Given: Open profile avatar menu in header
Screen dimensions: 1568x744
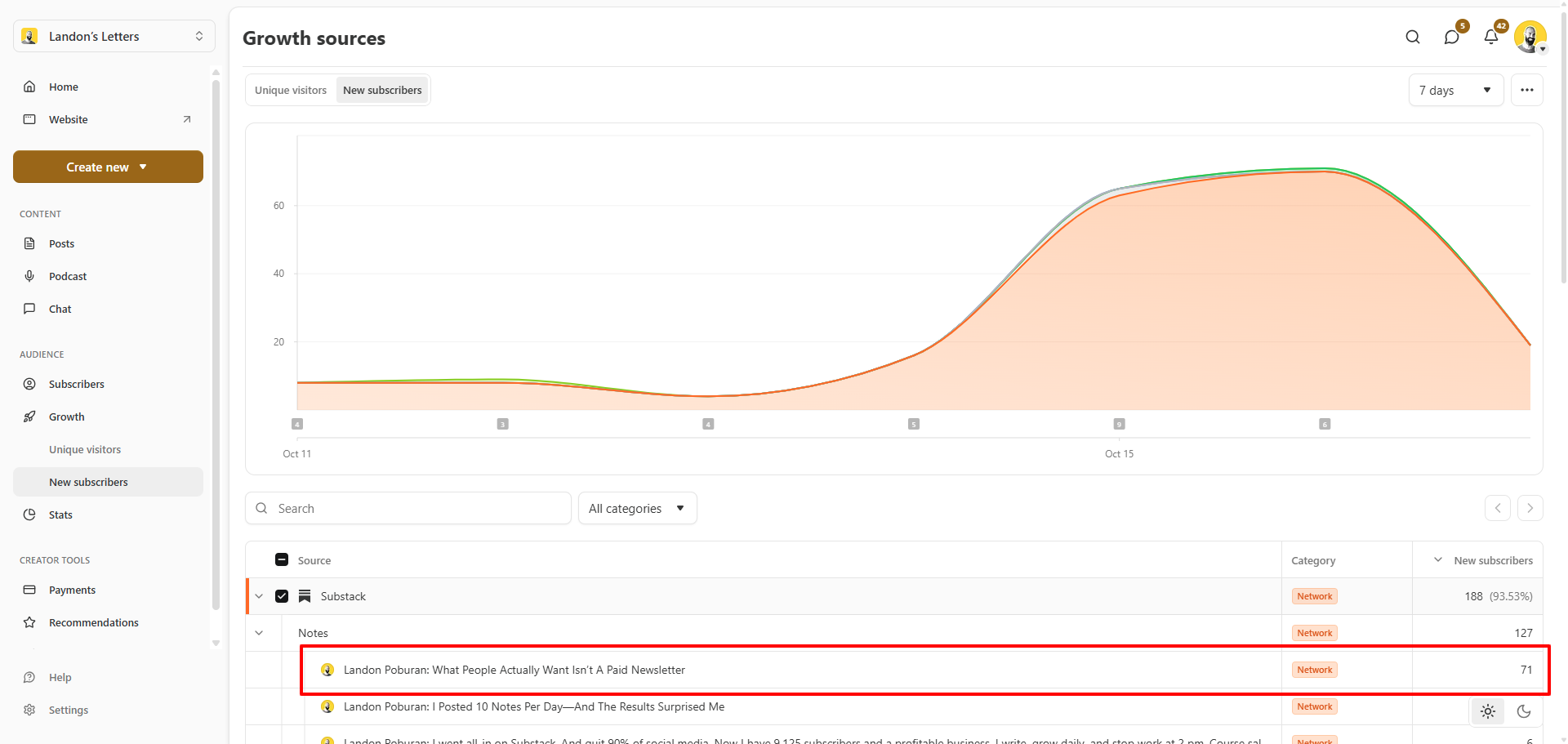Looking at the screenshot, I should (1530, 37).
